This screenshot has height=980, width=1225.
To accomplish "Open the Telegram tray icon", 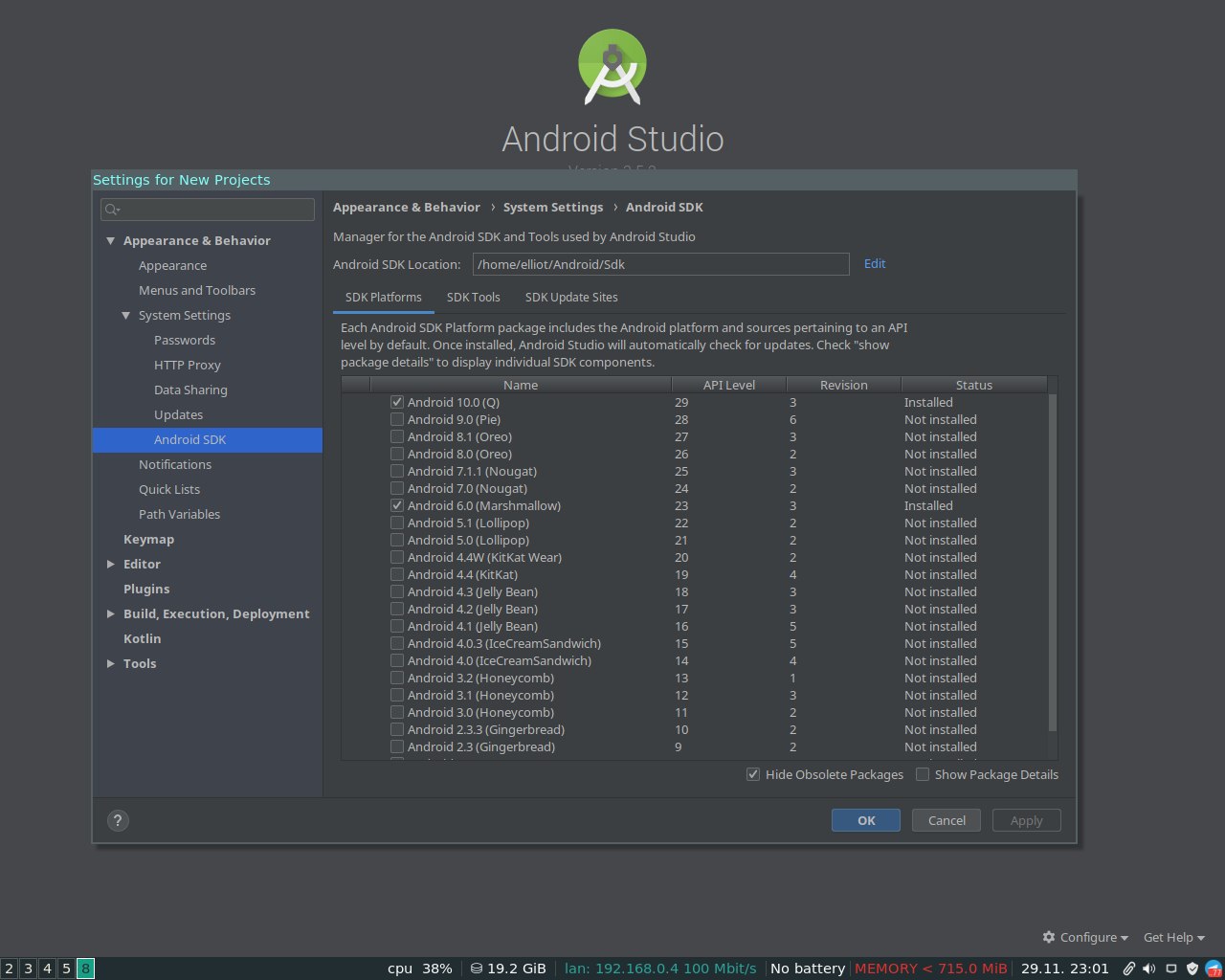I will pyautogui.click(x=1214, y=969).
